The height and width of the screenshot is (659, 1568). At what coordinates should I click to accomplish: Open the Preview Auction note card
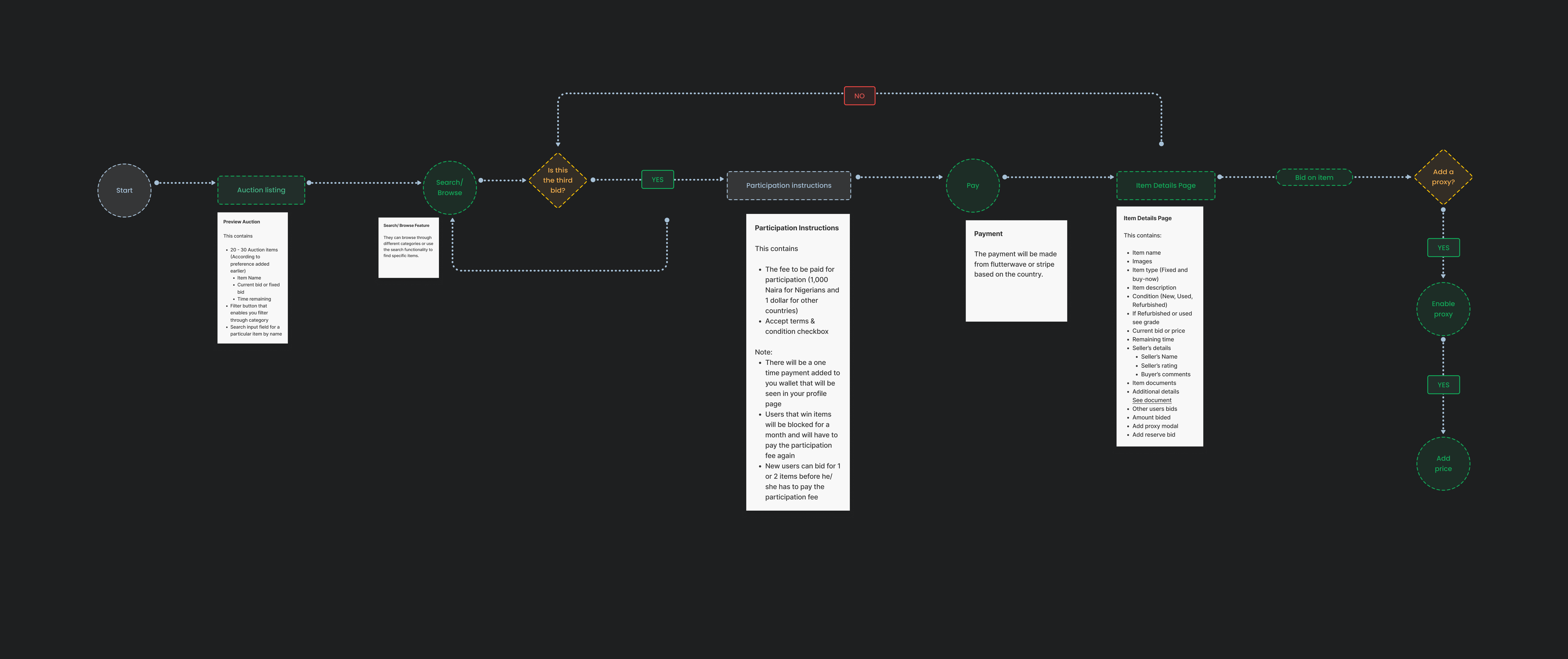point(253,278)
